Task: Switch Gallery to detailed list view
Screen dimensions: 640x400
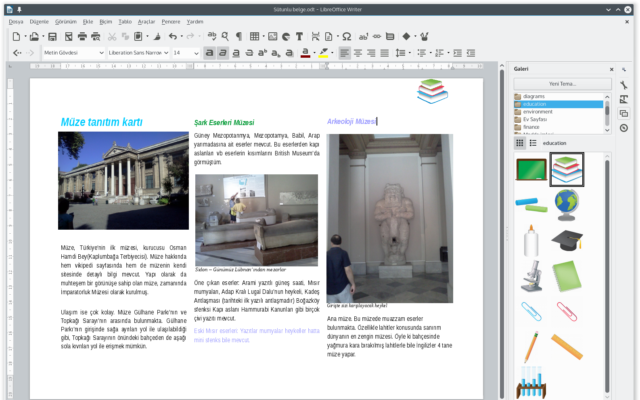Action: tap(531, 143)
